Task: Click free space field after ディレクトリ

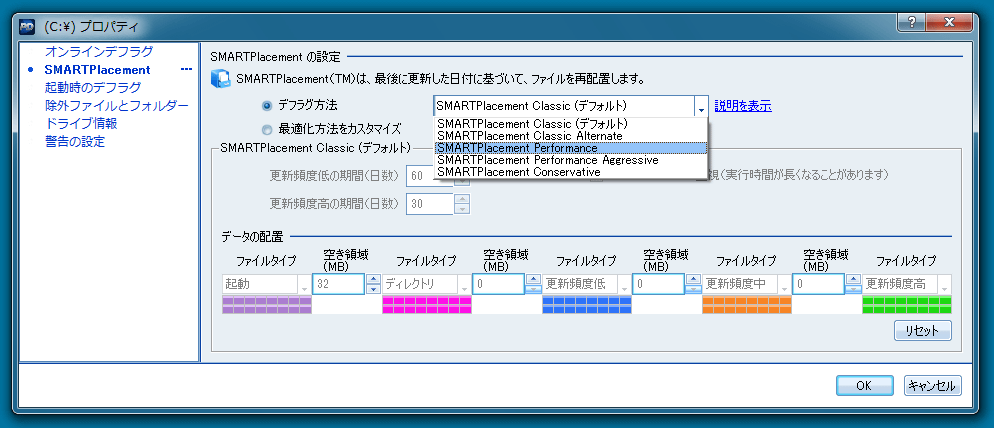Action: click(498, 284)
